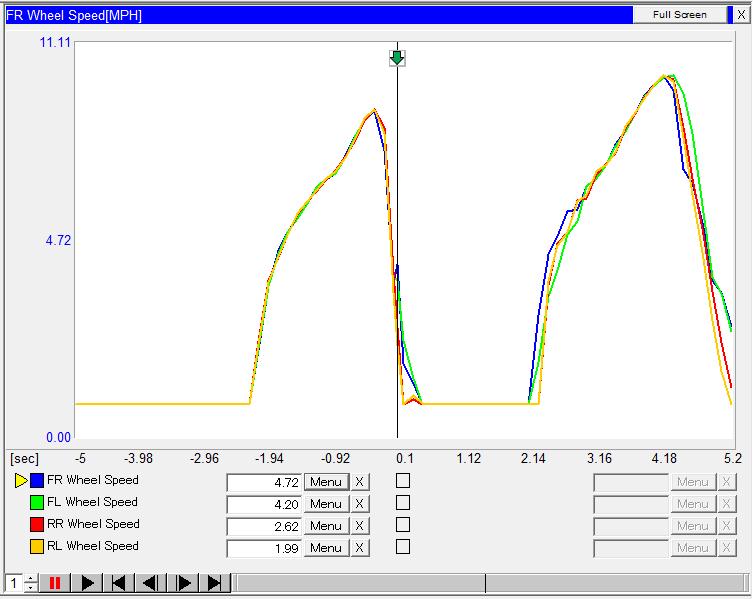Image resolution: width=753 pixels, height=599 pixels.
Task: Enable the checkbox in the RR Wheel Speed row
Action: pos(403,525)
